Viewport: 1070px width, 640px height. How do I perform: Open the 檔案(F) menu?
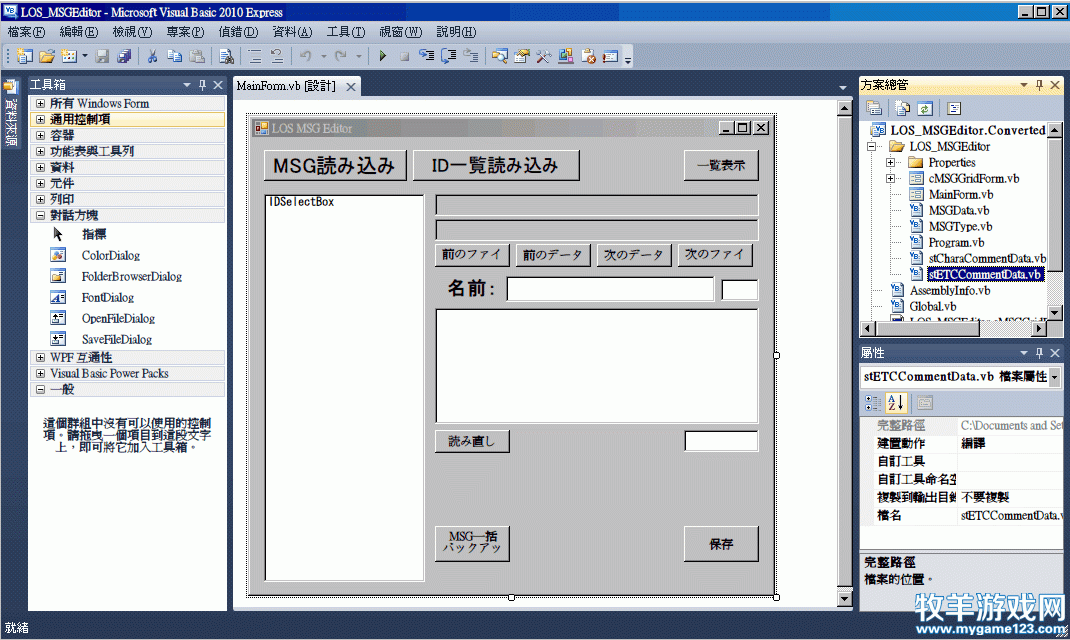tap(26, 32)
